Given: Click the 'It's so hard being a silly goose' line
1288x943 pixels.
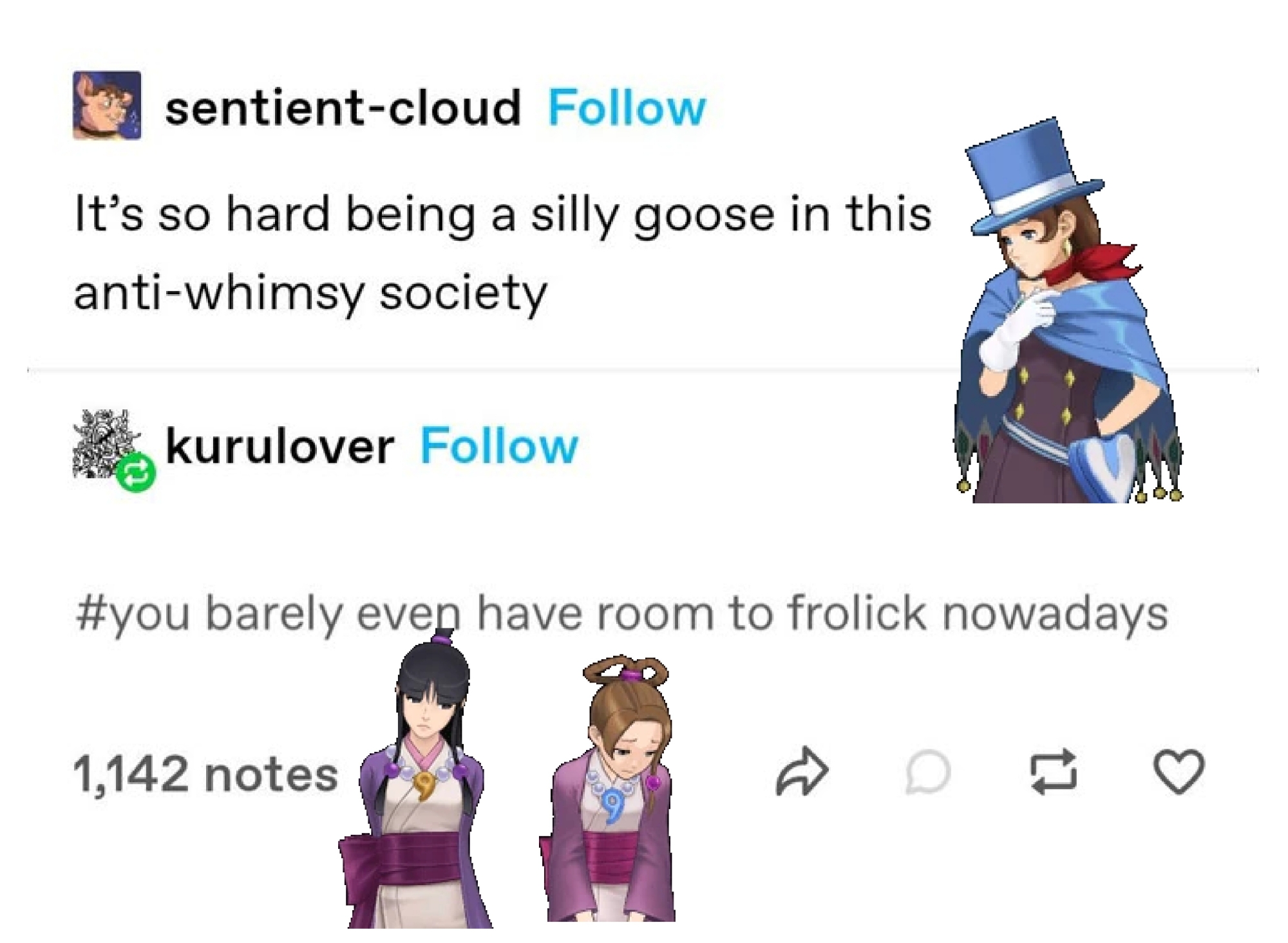Looking at the screenshot, I should [503, 216].
